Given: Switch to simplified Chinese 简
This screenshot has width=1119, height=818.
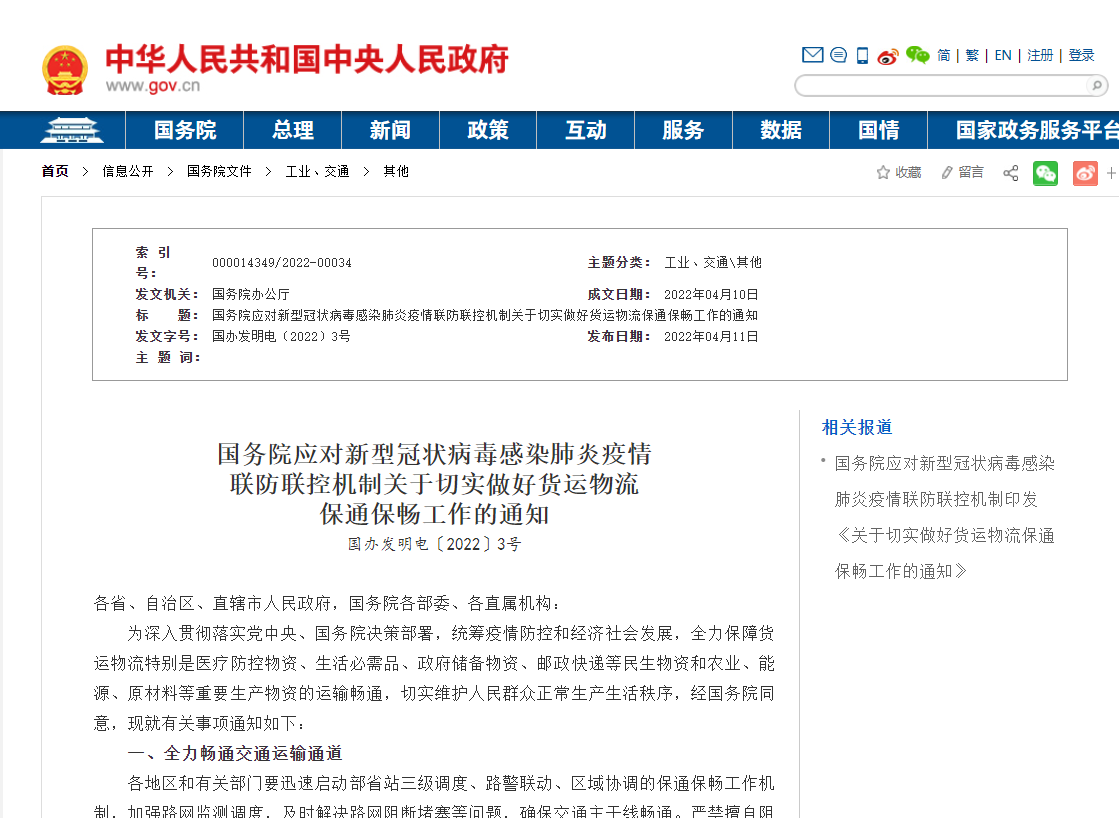Looking at the screenshot, I should tap(943, 55).
